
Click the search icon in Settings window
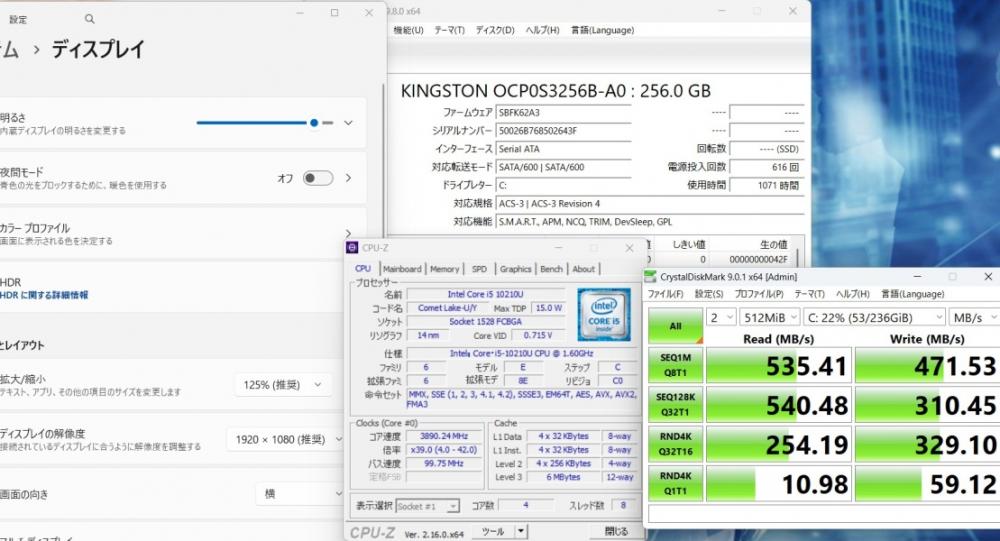(x=90, y=19)
